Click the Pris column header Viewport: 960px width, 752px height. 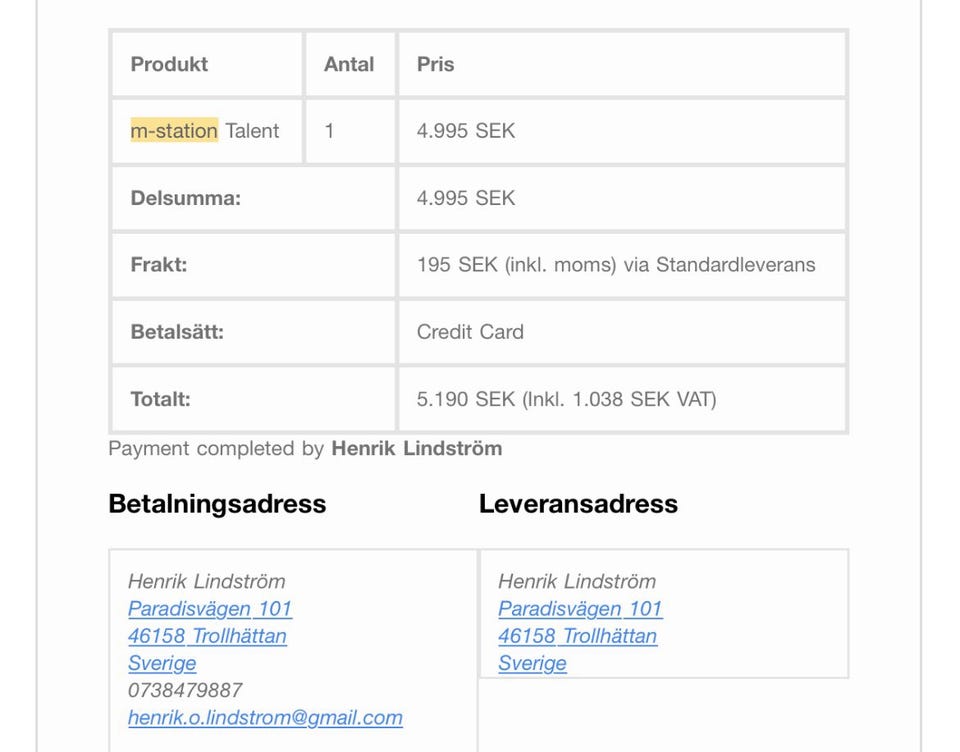click(435, 64)
